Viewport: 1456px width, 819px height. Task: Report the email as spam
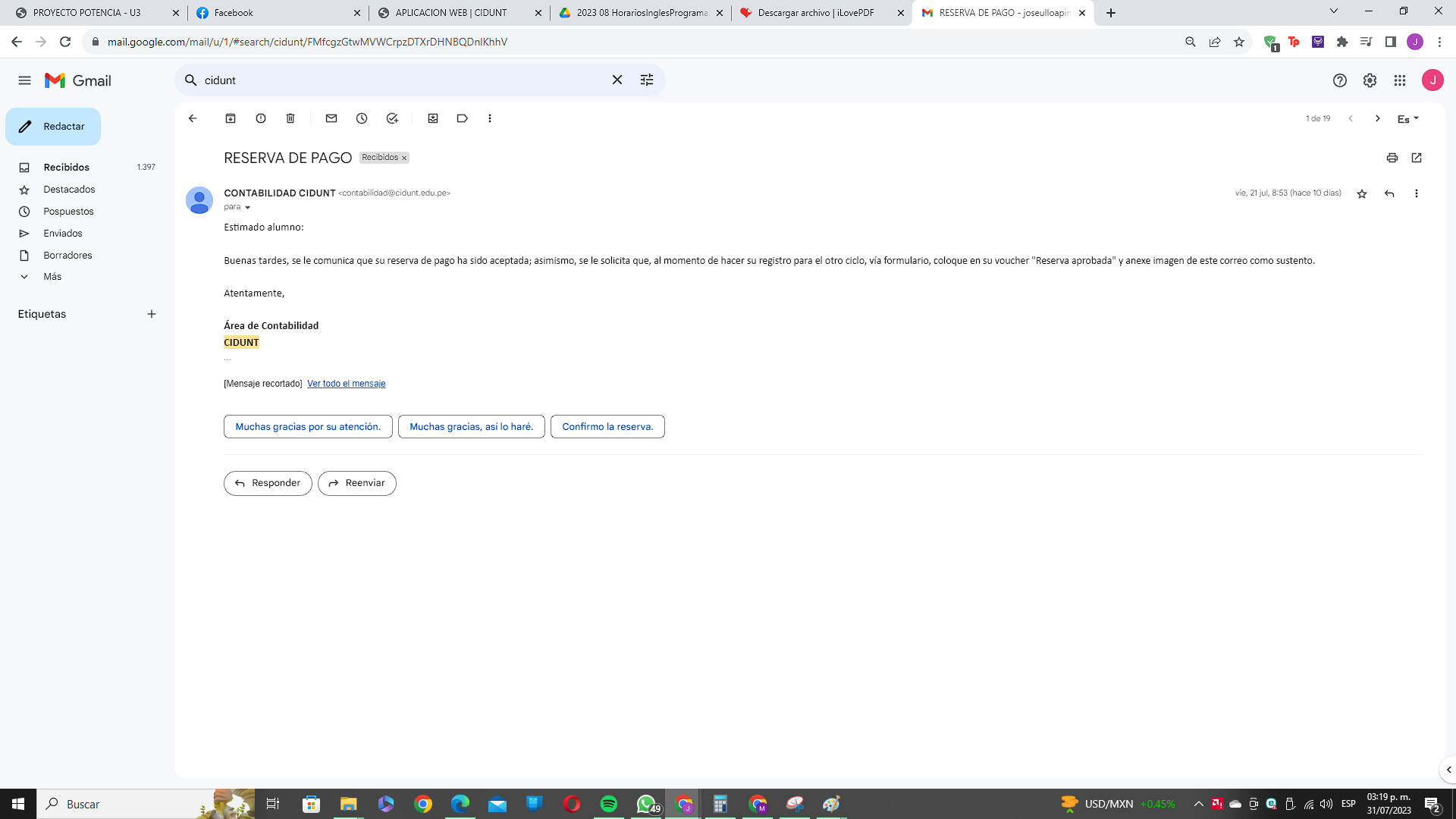tap(261, 118)
